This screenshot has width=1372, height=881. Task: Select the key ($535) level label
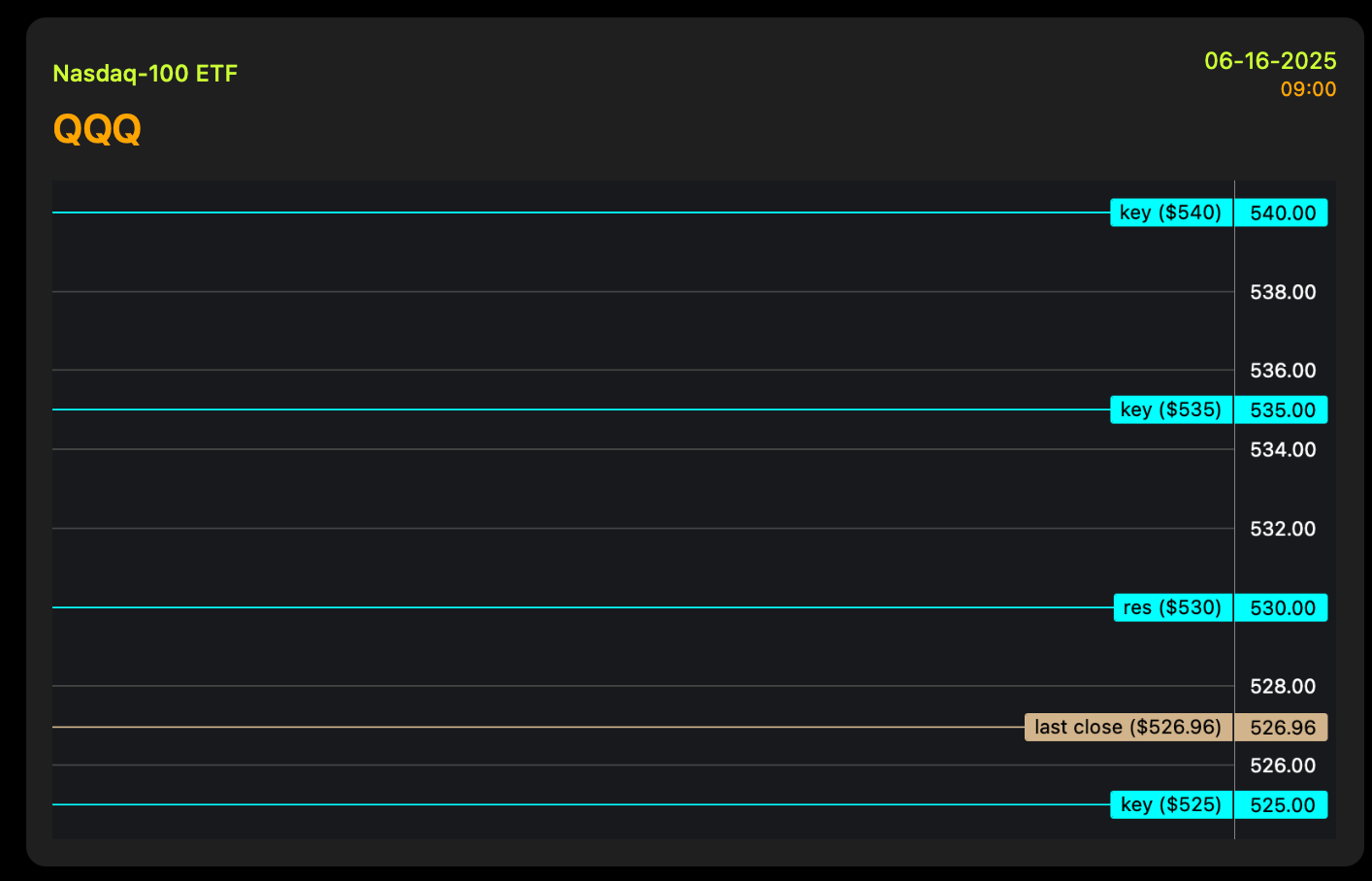[x=1171, y=409]
